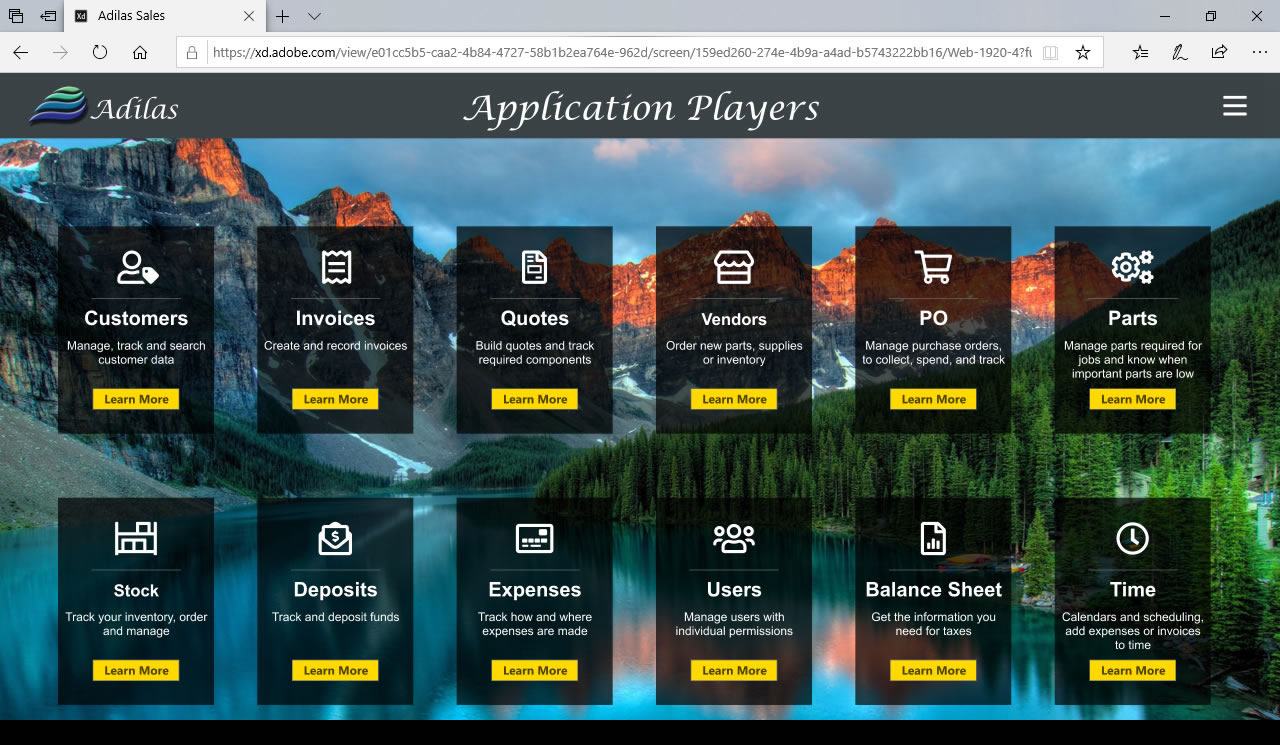1280x745 pixels.
Task: Open the hamburger menu in header
Action: click(1235, 107)
